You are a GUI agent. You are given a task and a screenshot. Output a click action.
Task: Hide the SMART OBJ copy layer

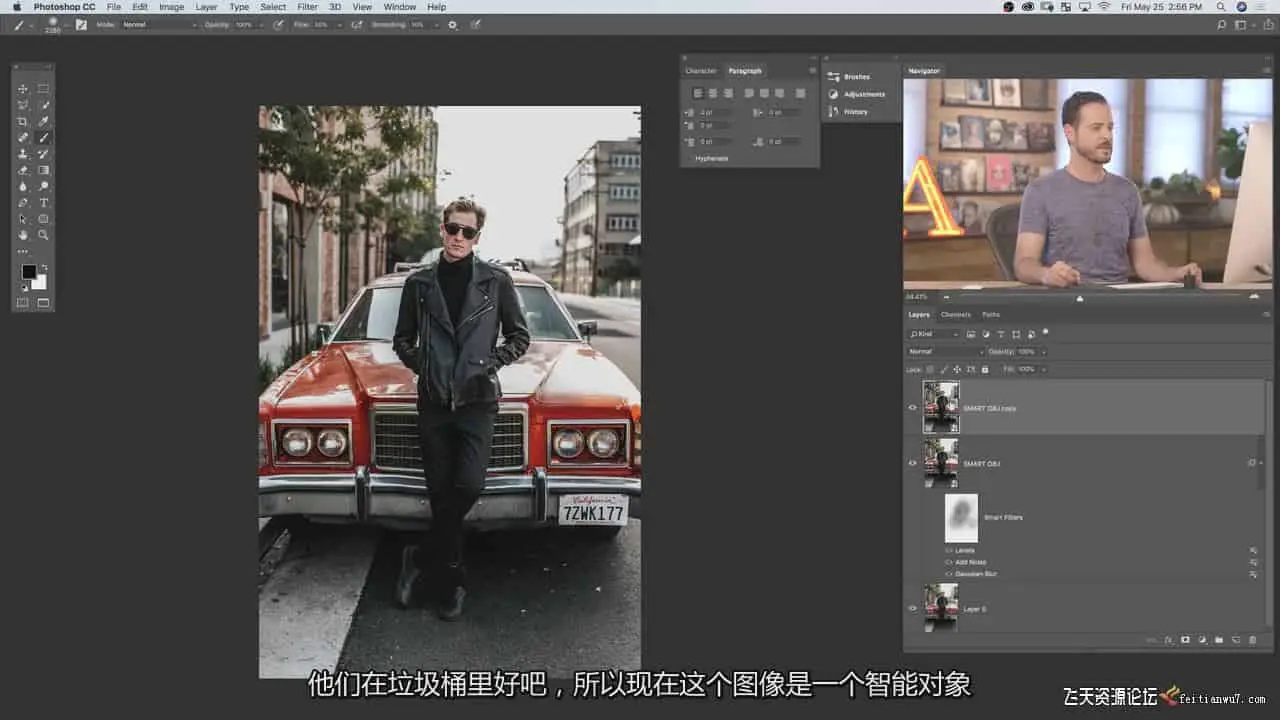tap(912, 408)
